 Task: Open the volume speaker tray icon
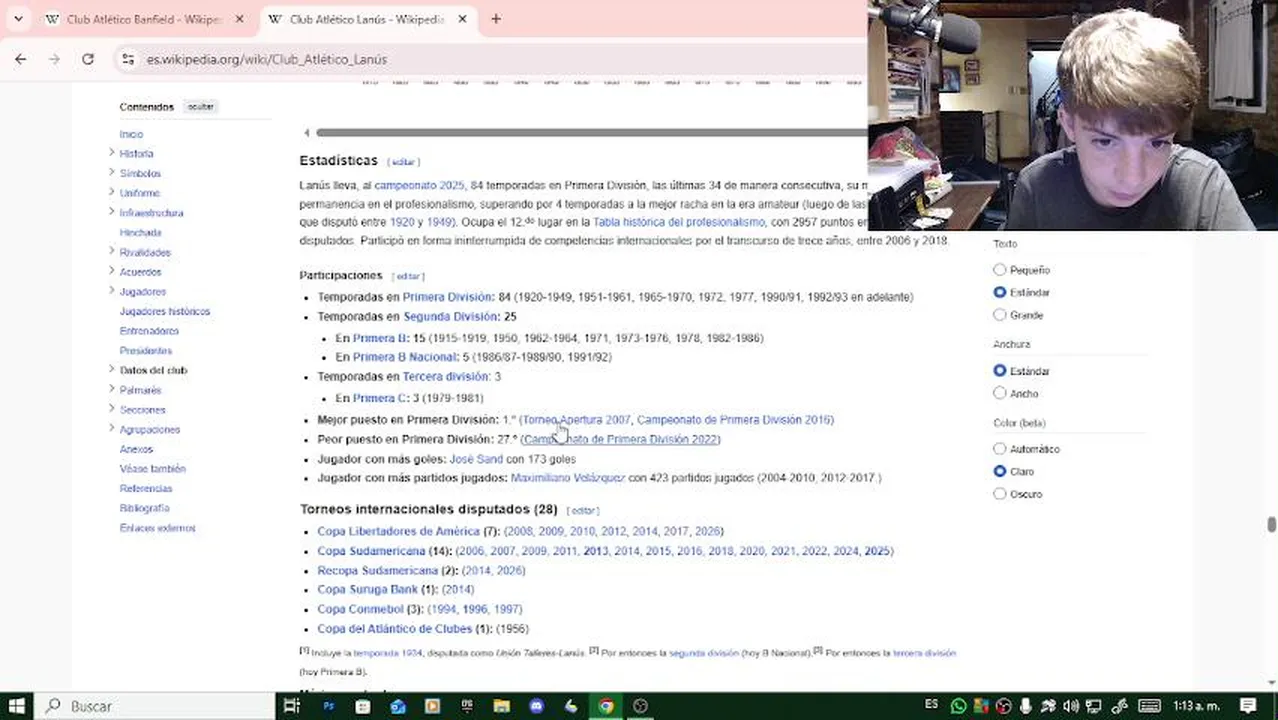coord(1070,706)
